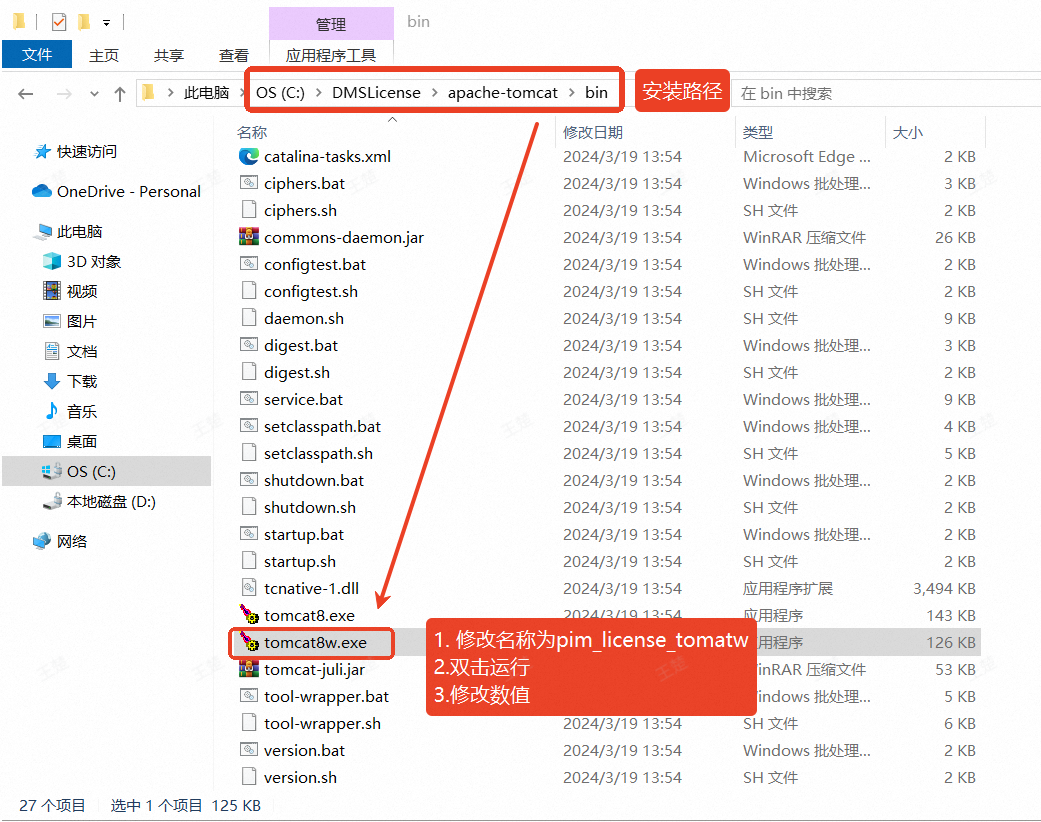Click the film icon of 视频
The height and width of the screenshot is (822, 1041).
click(52, 291)
